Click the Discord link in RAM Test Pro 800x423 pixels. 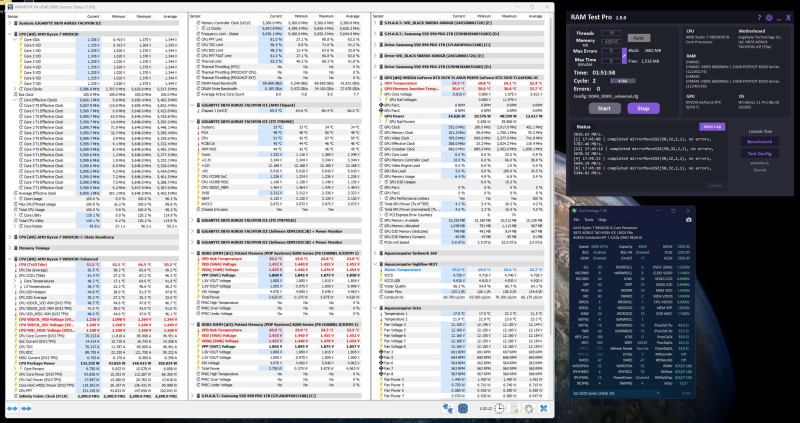(x=759, y=170)
